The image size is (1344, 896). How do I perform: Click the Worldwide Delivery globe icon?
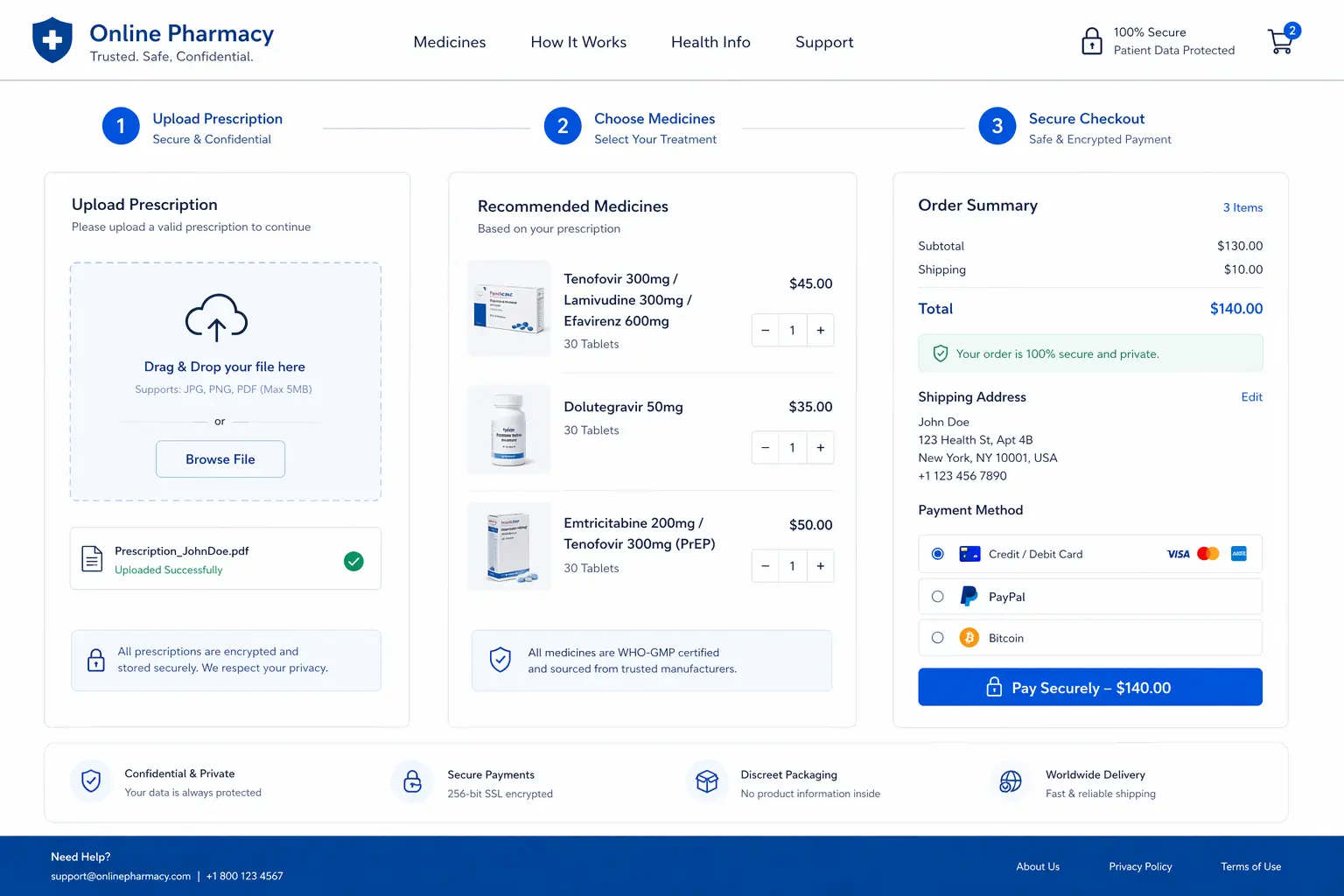pyautogui.click(x=1011, y=781)
